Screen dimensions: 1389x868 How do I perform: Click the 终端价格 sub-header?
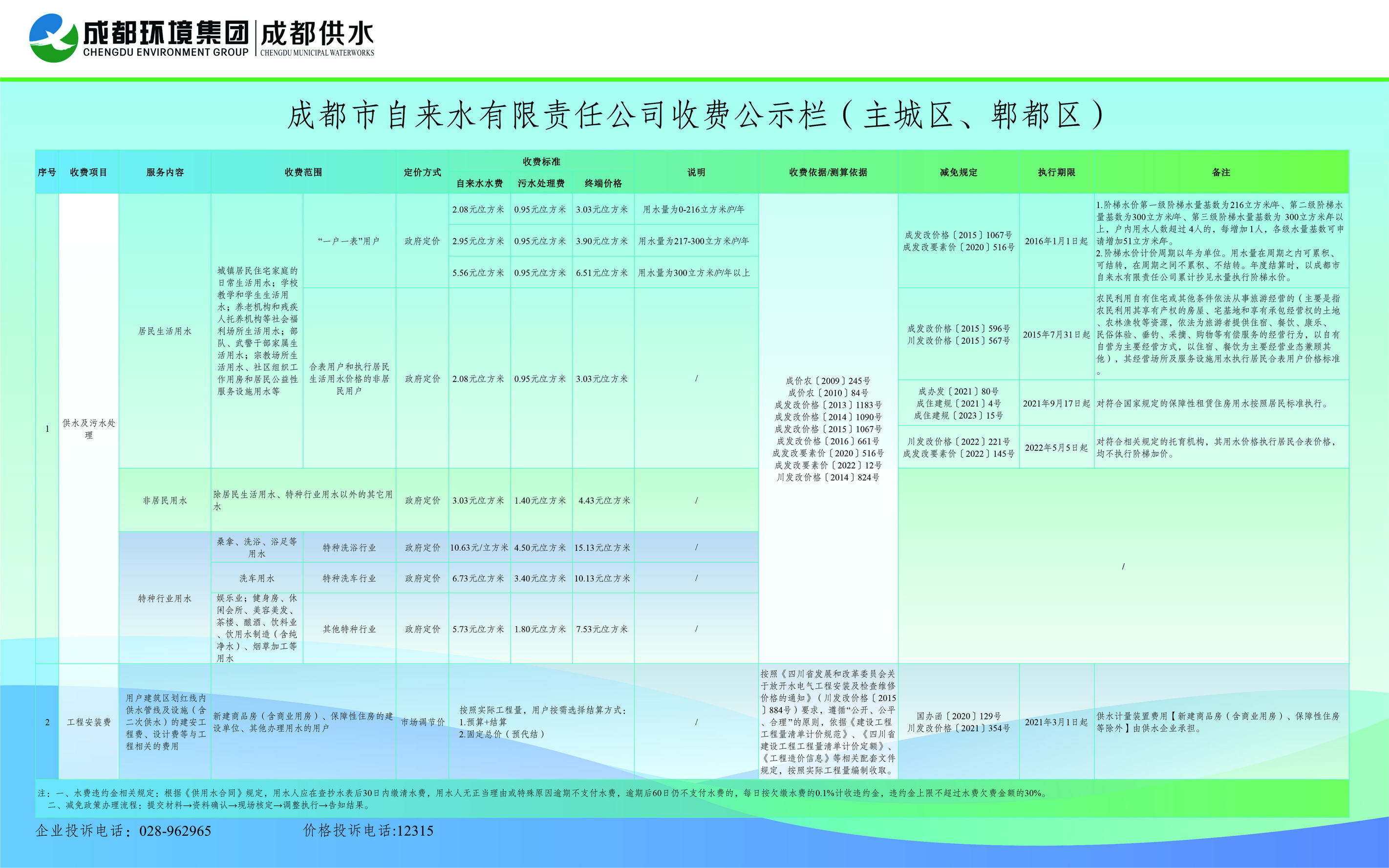(x=603, y=183)
